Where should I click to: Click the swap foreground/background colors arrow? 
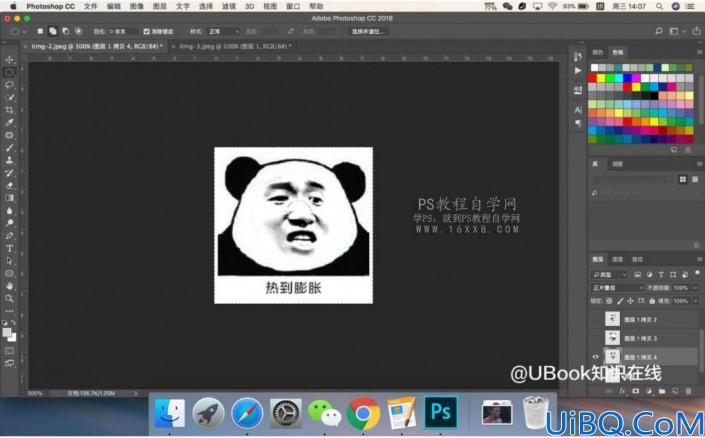pyautogui.click(x=13, y=322)
